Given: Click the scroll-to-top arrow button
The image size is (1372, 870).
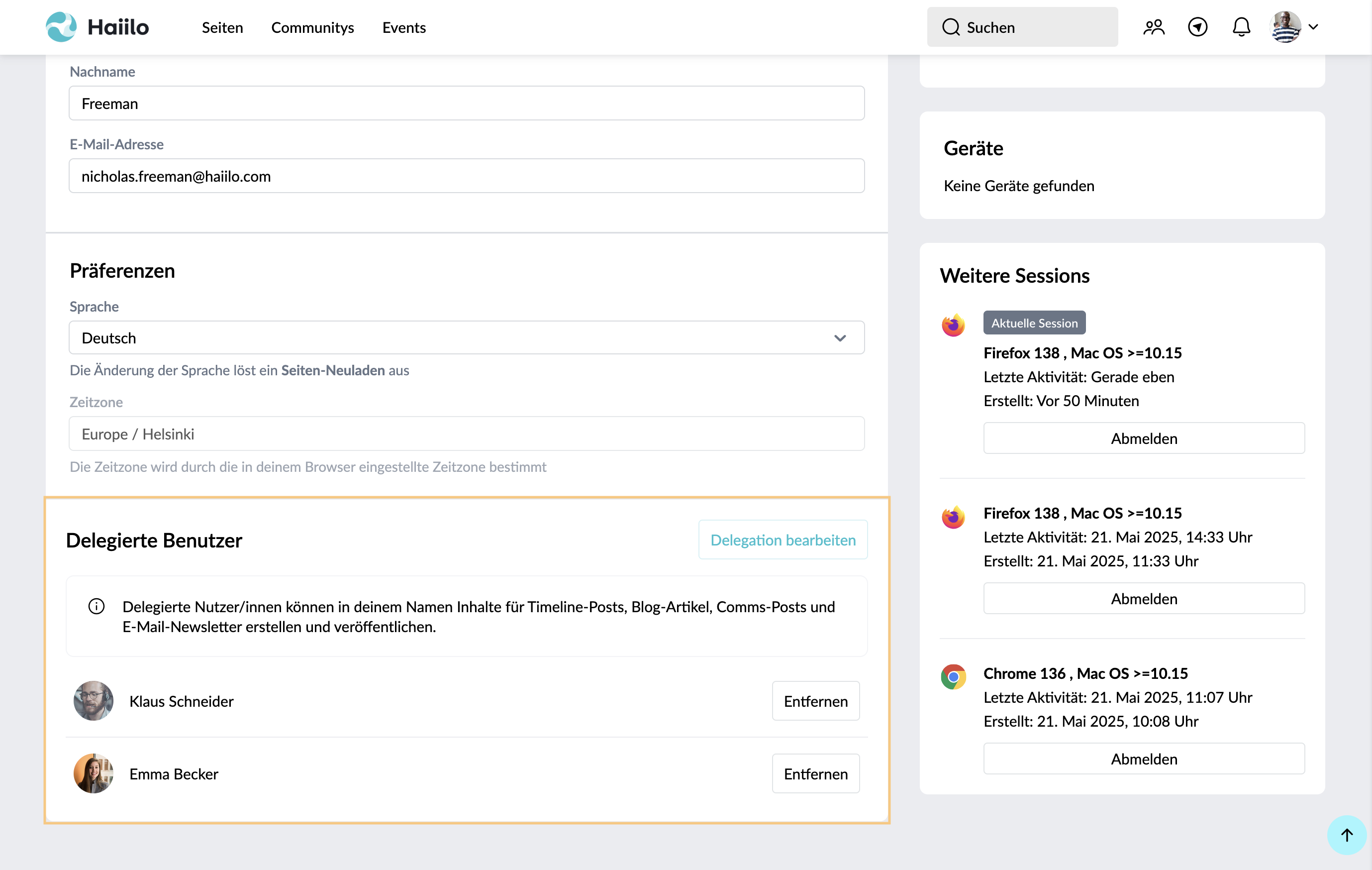Looking at the screenshot, I should (x=1346, y=835).
